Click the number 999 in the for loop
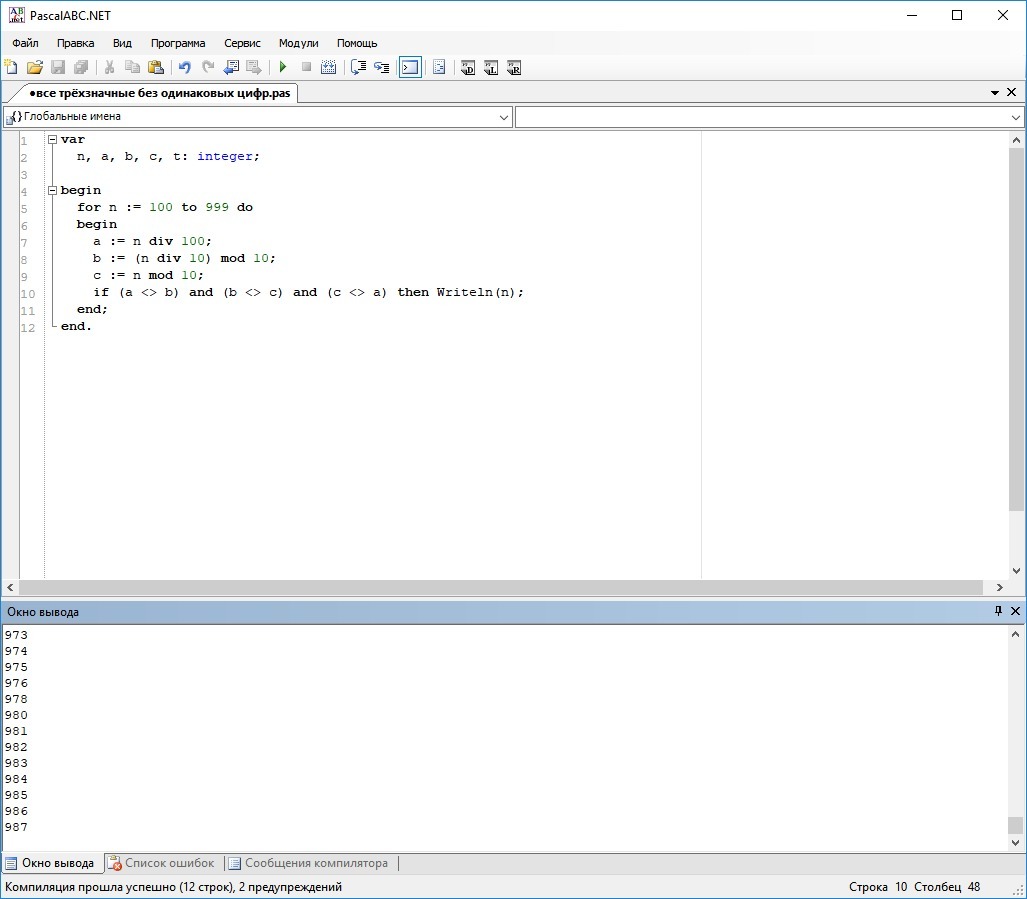This screenshot has width=1027, height=899. tap(217, 207)
